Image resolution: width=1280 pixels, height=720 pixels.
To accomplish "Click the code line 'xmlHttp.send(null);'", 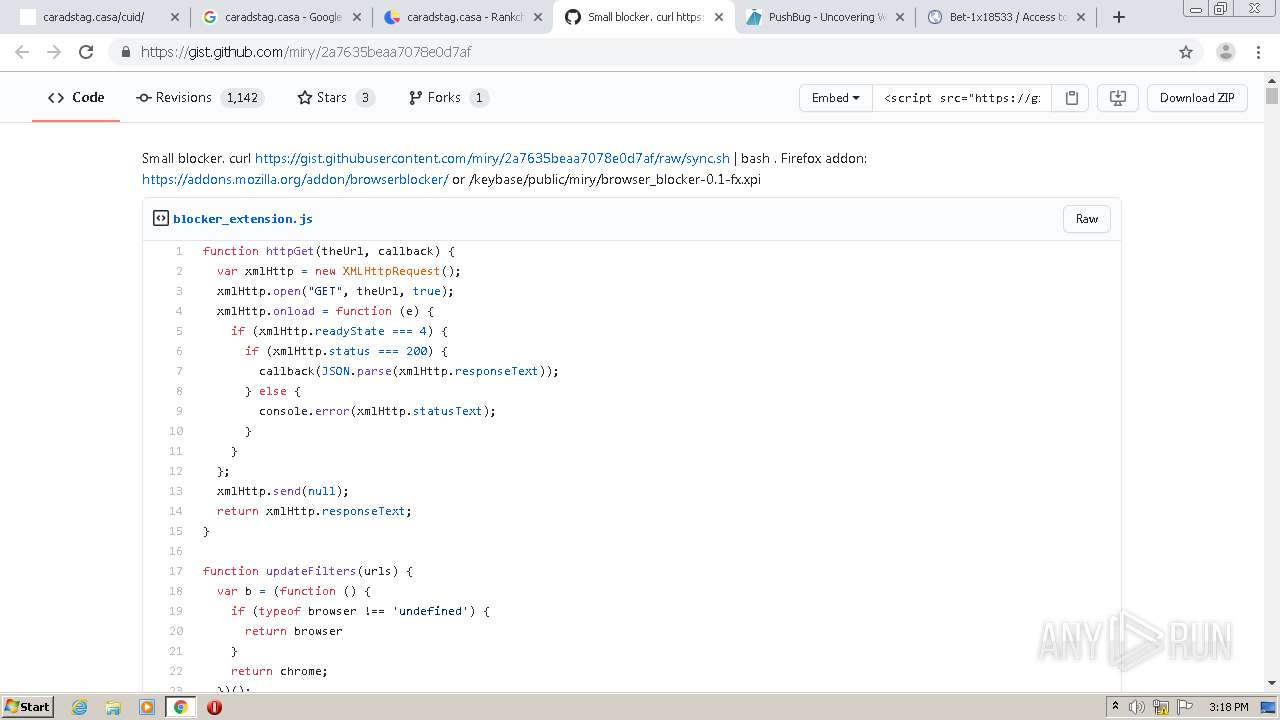I will click(x=283, y=491).
